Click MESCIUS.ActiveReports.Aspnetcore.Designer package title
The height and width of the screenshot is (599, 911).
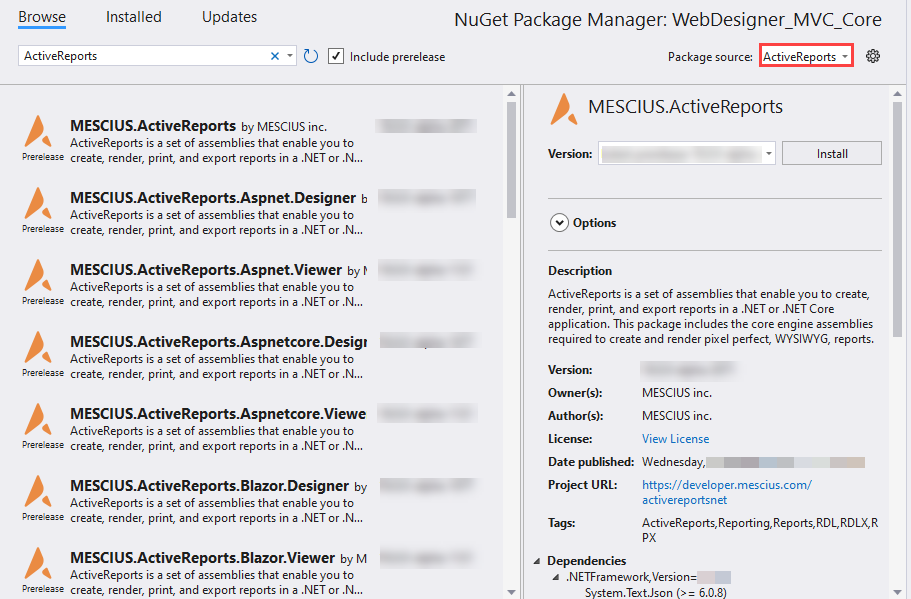coord(218,342)
